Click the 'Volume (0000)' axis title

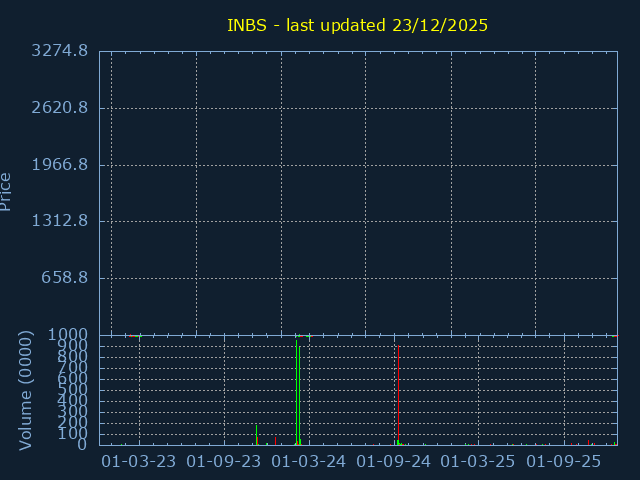click(x=25, y=391)
